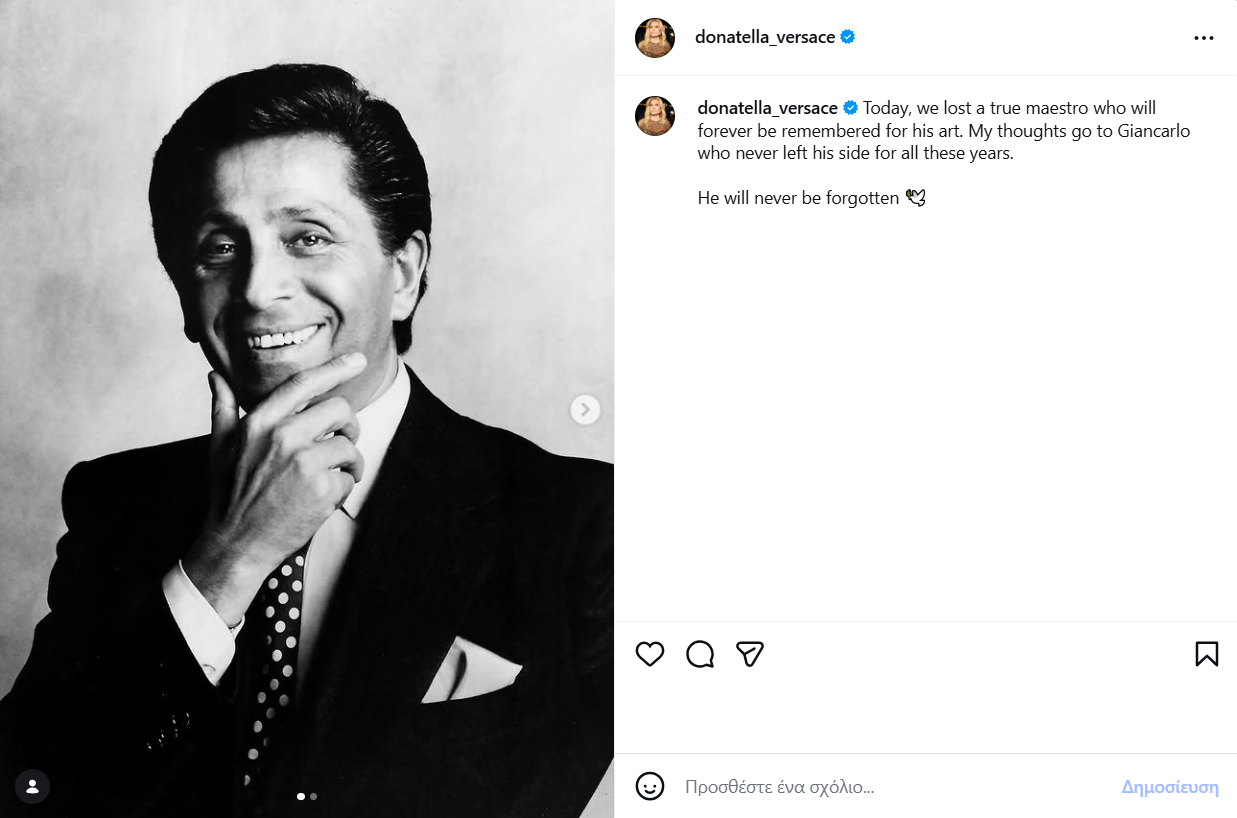Click the profile avatar beside the caption
This screenshot has height=818, width=1237.
click(655, 116)
